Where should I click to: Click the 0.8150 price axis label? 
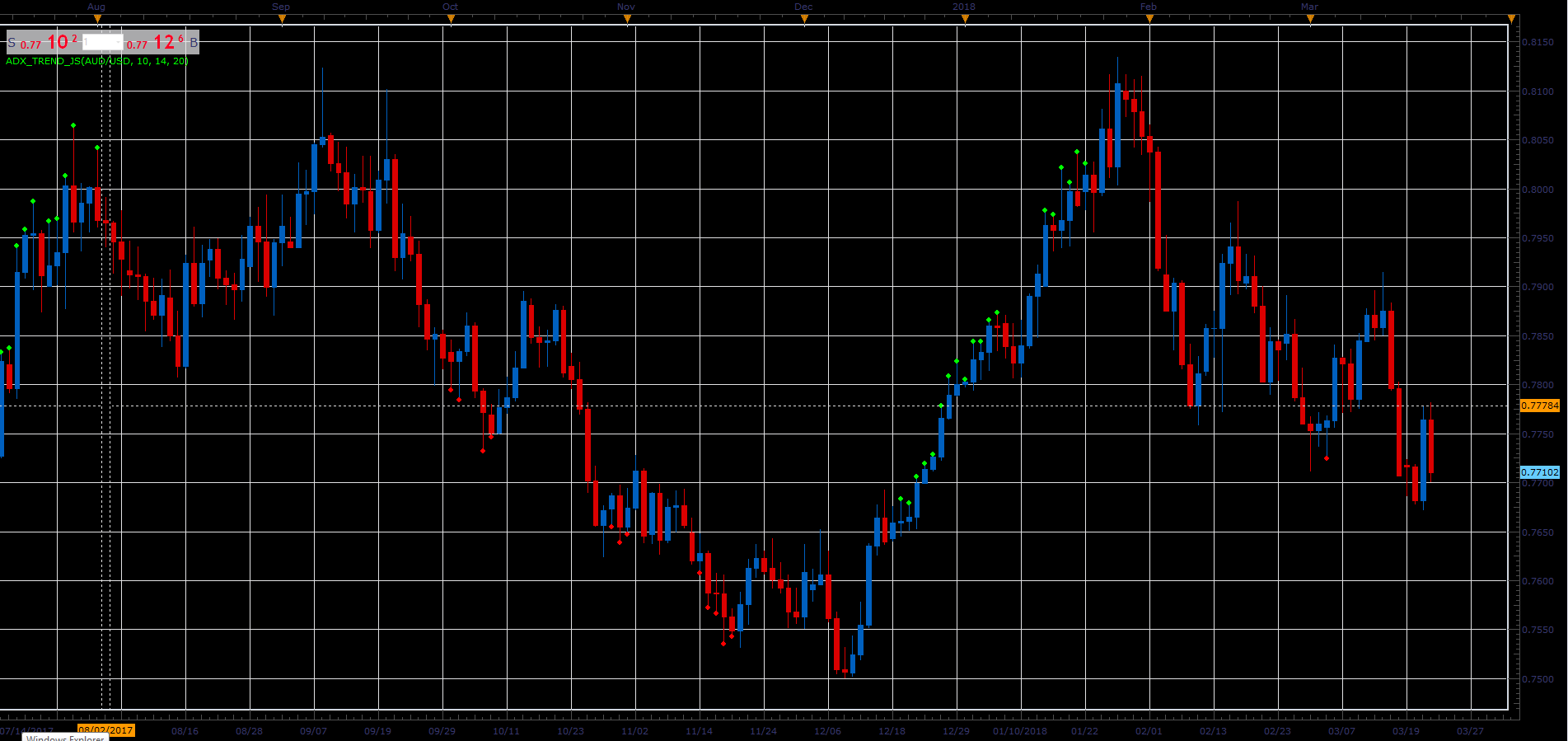click(1538, 42)
